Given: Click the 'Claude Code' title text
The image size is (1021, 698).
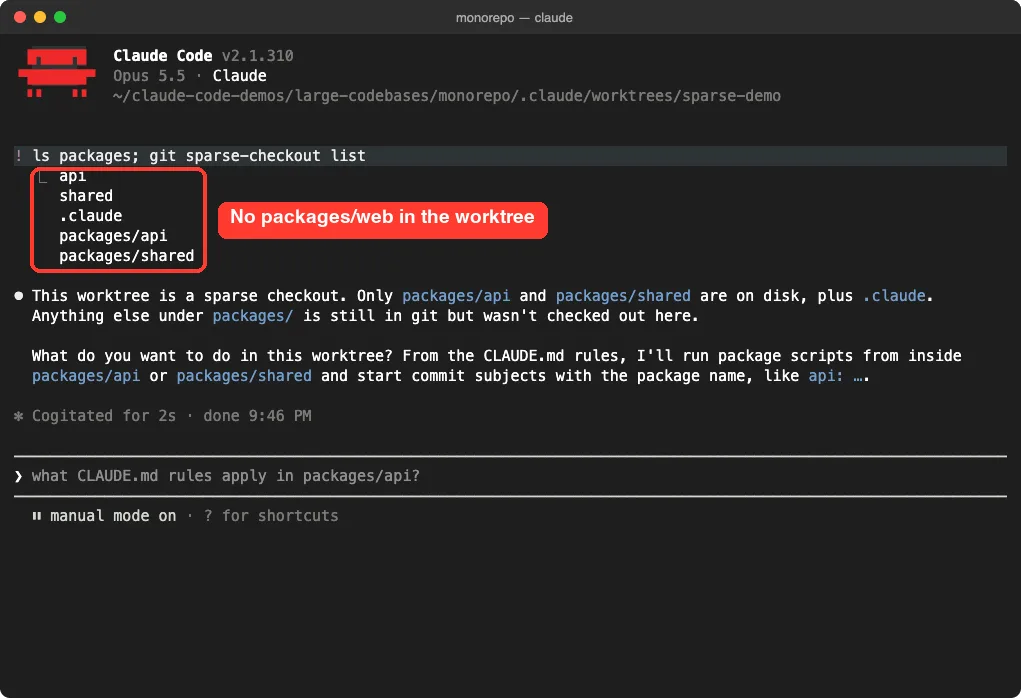Looking at the screenshot, I should [163, 56].
